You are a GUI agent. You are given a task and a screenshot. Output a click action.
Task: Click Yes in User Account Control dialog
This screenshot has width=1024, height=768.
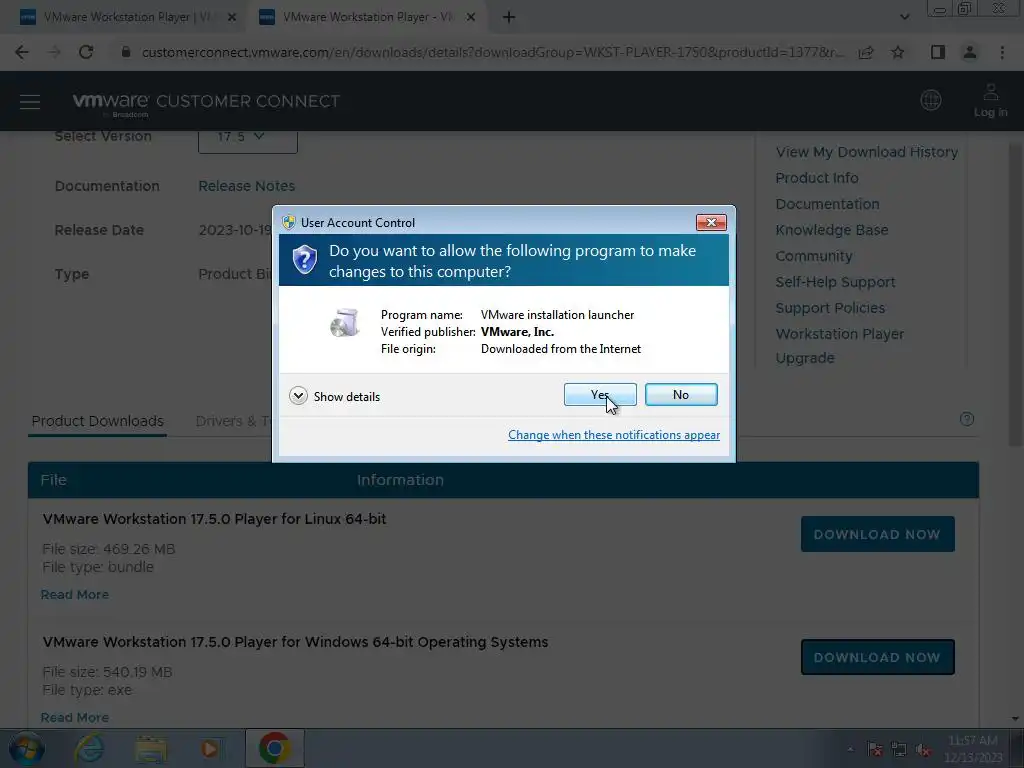pyautogui.click(x=600, y=394)
